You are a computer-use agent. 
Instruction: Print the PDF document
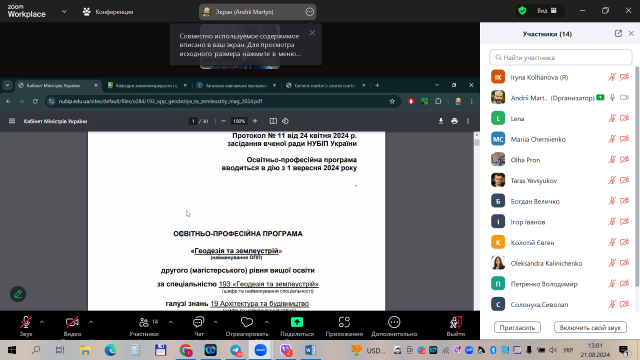pos(454,121)
